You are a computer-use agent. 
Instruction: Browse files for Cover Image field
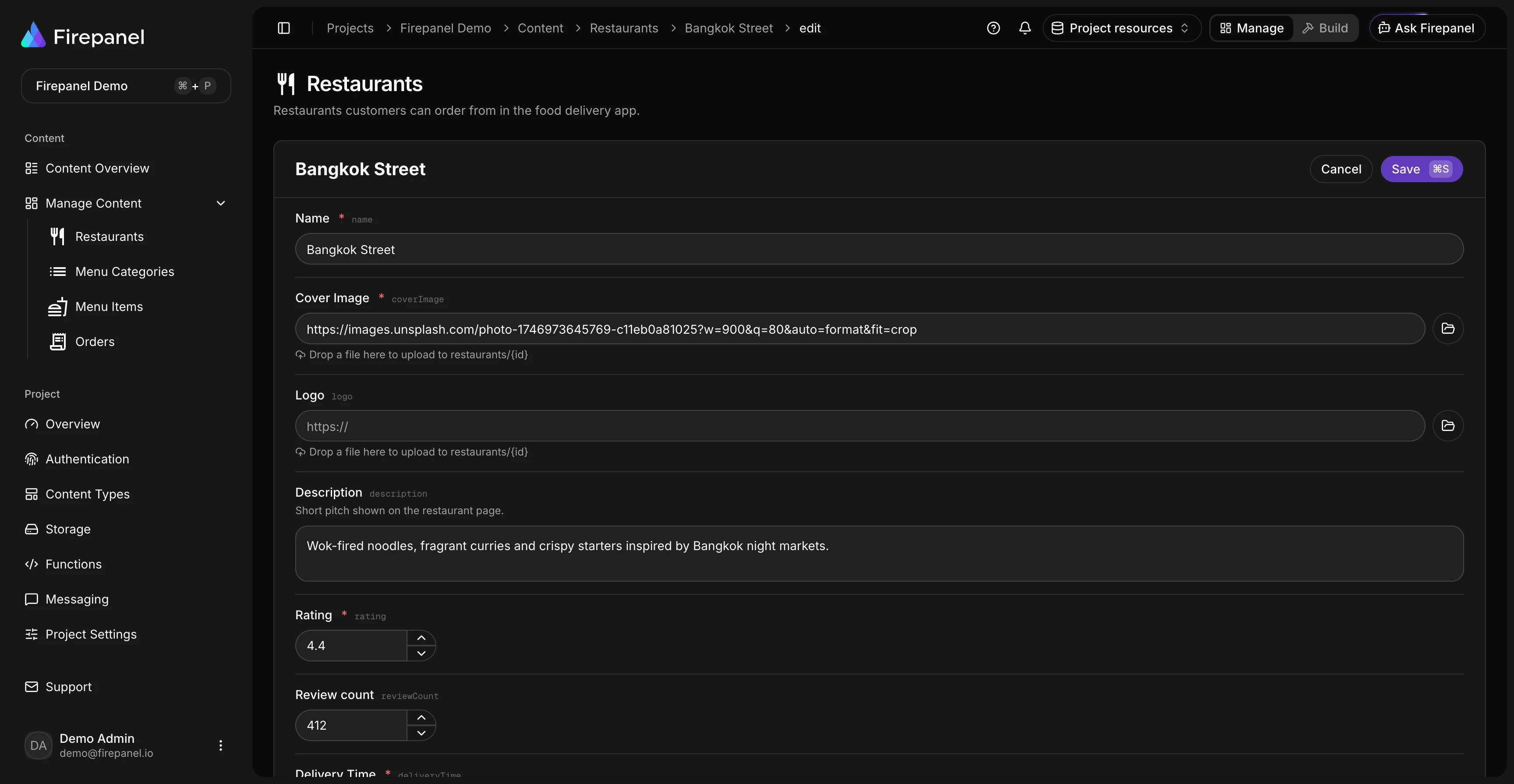[x=1447, y=328]
